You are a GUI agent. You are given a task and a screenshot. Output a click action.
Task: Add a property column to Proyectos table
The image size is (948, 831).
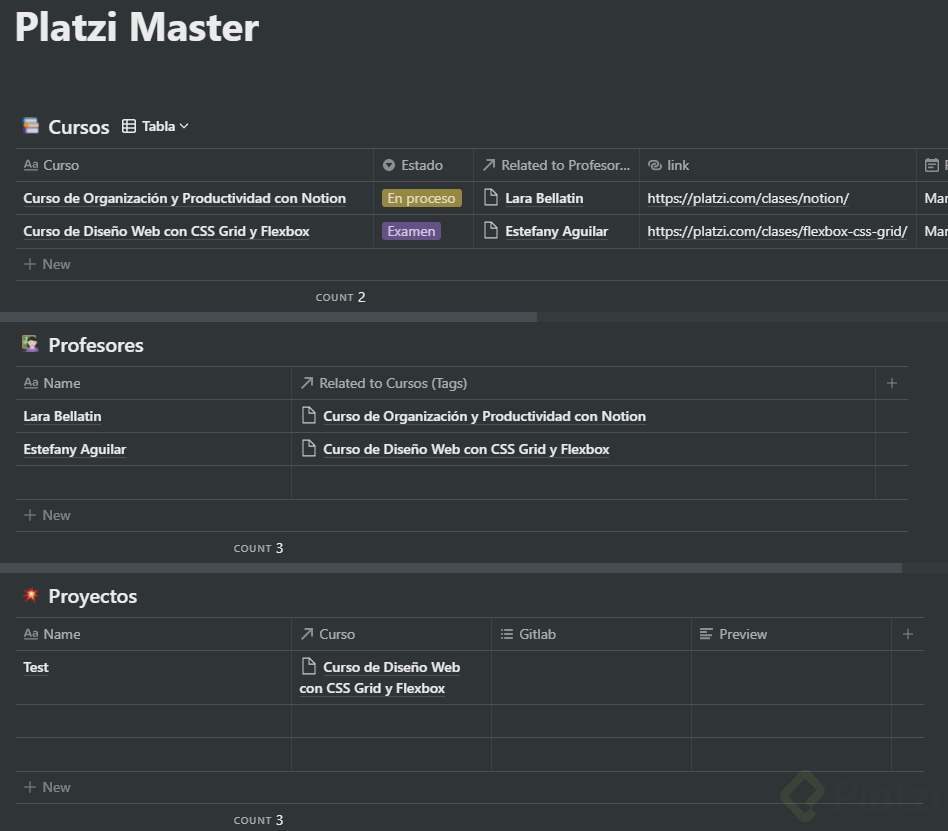coord(908,634)
